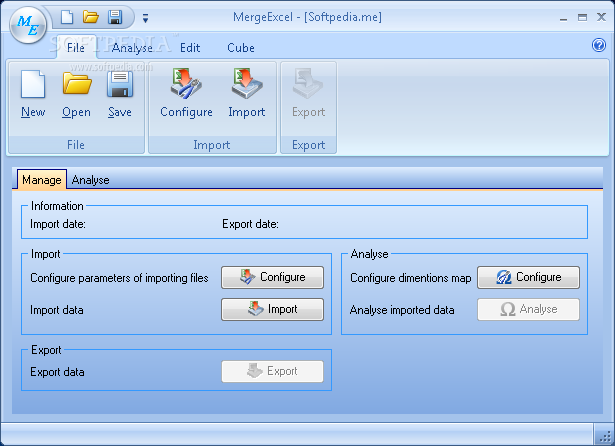Switch to the Cube ribbon tab

tap(241, 48)
